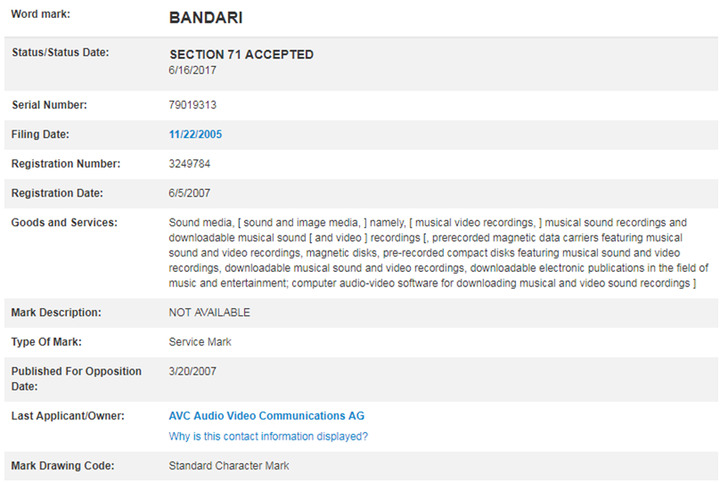Click the Service Mark type value
This screenshot has height=482, width=720.
[x=201, y=342]
